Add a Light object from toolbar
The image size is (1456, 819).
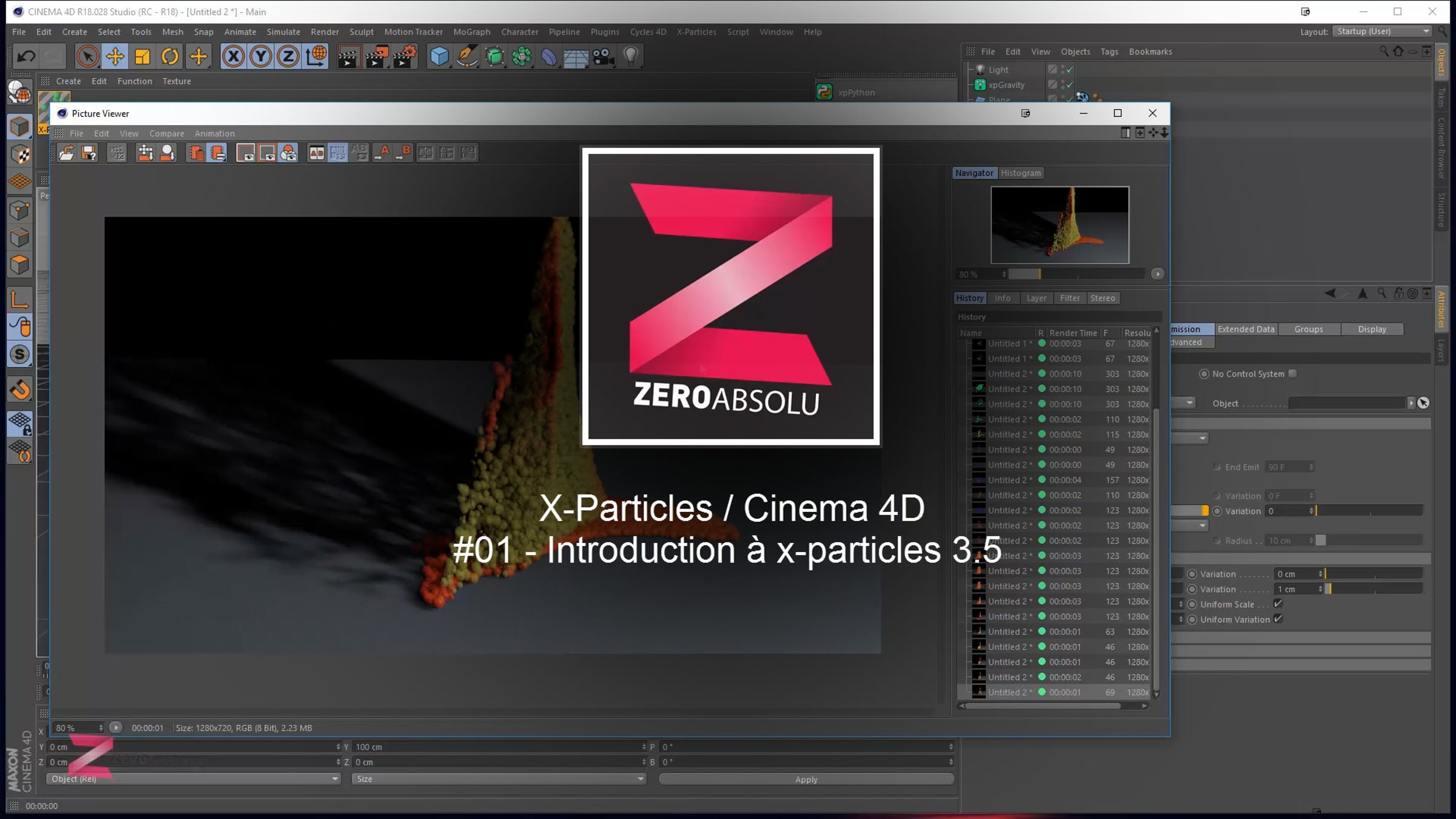632,56
